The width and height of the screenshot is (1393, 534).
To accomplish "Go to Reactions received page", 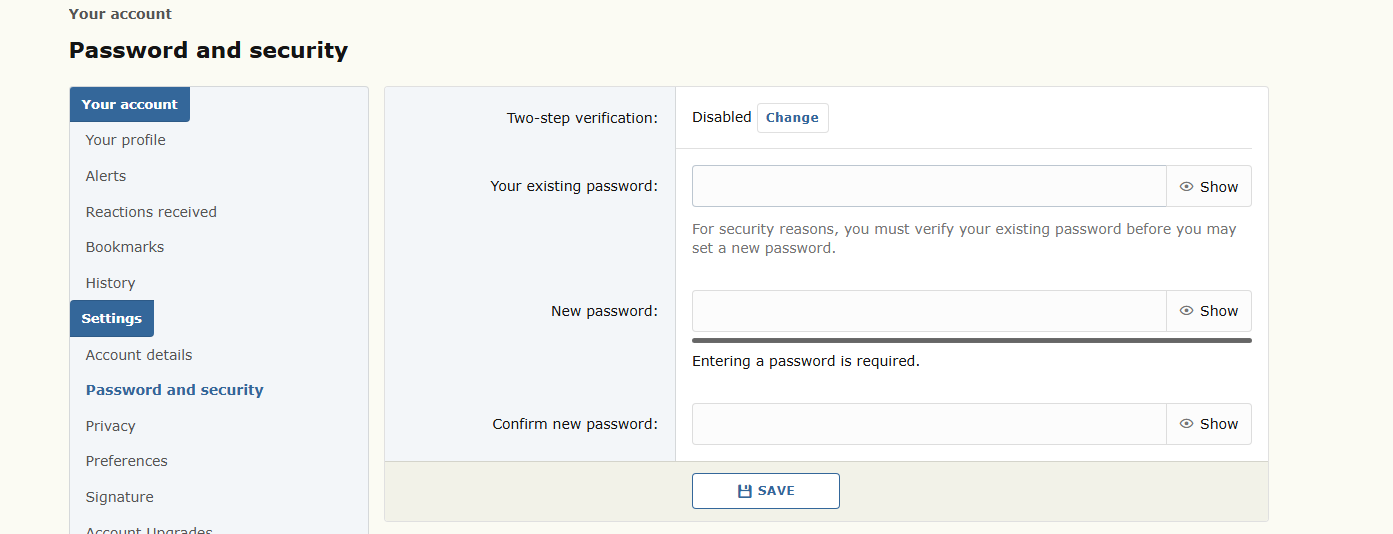I will [151, 212].
